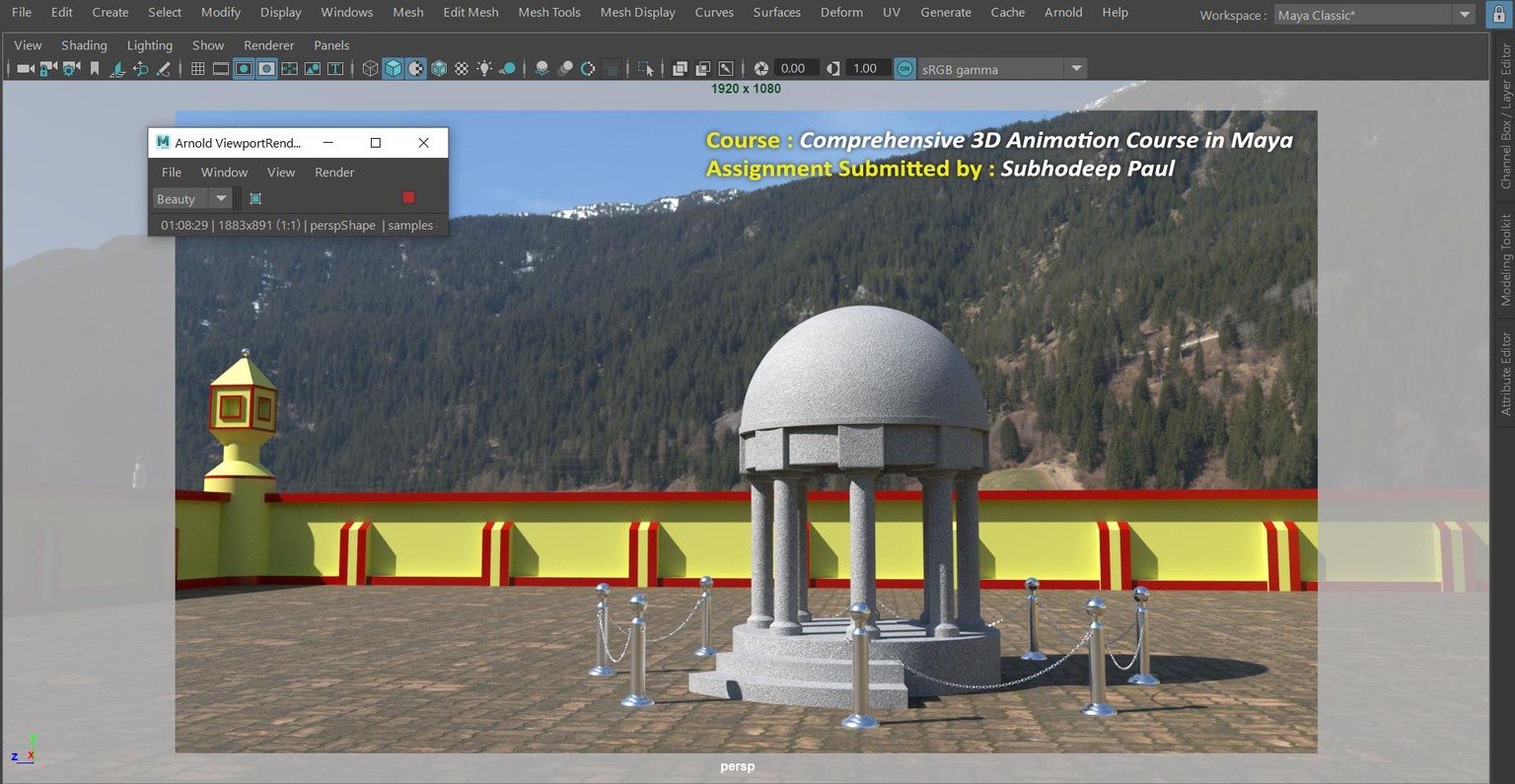This screenshot has height=784, width=1515.
Task: Open the Lighting panel menu
Action: [x=150, y=45]
